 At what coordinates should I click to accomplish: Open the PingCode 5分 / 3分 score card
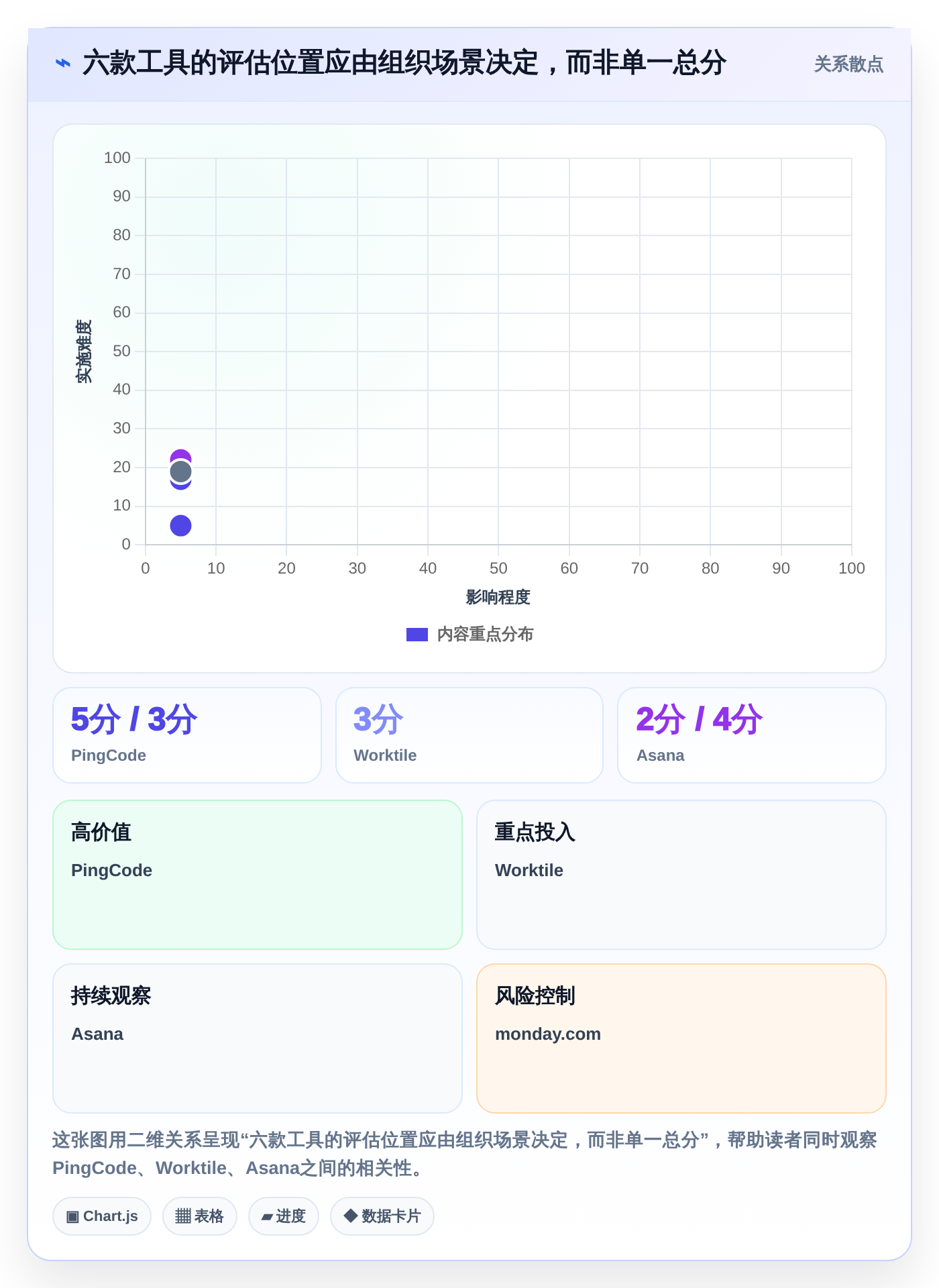(x=187, y=735)
